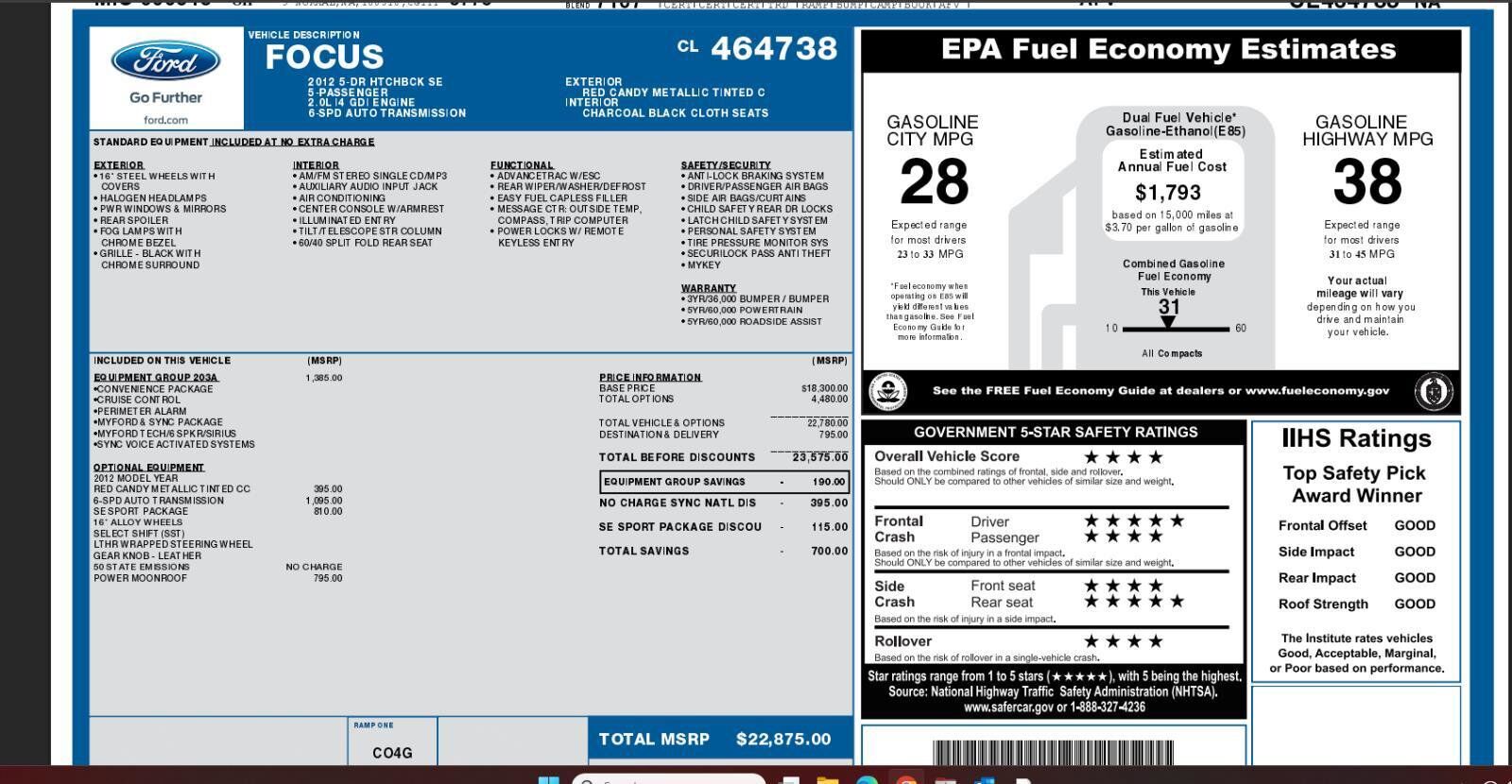Click the Overall Vehicle Score star rating

click(1123, 457)
